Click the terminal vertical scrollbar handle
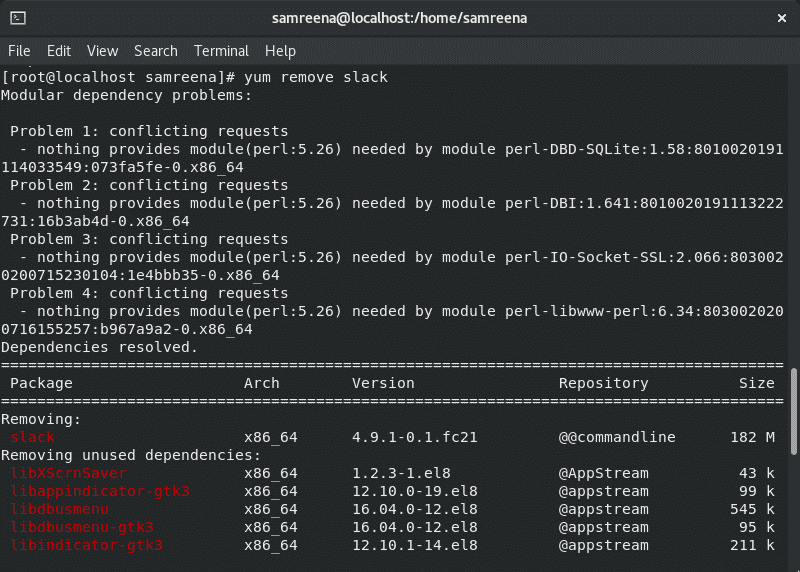 coord(794,411)
